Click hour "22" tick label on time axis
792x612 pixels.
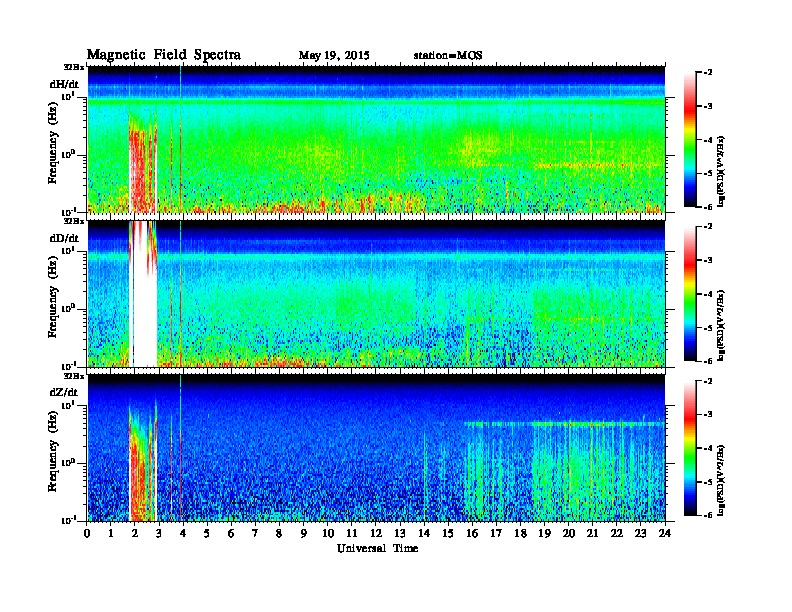click(617, 533)
